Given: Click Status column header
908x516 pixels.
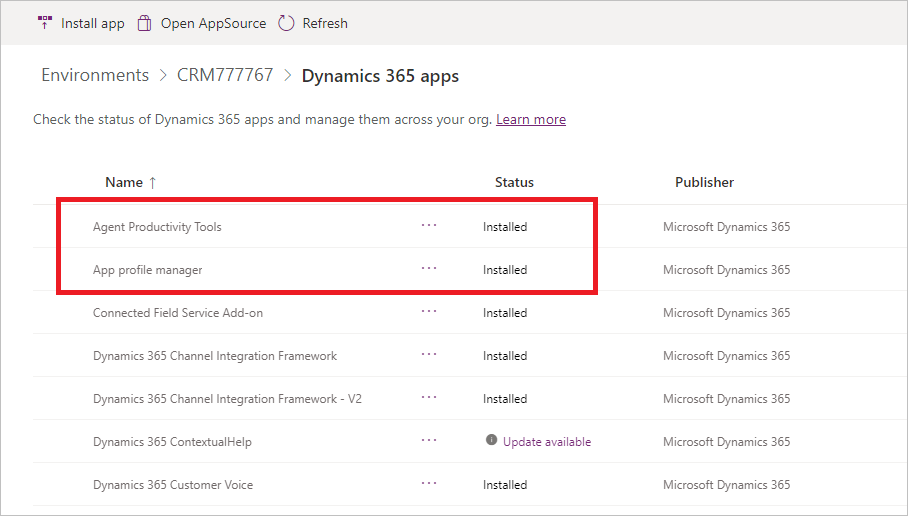Looking at the screenshot, I should (x=514, y=182).
